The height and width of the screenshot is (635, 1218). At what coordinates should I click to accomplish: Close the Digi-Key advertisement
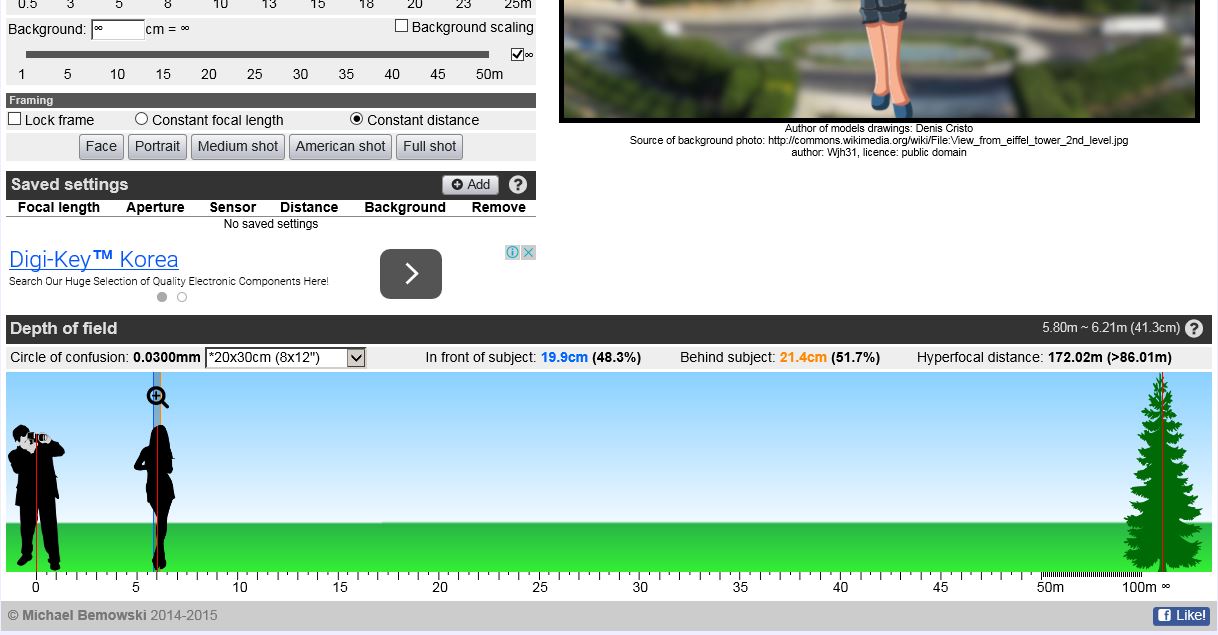click(529, 253)
